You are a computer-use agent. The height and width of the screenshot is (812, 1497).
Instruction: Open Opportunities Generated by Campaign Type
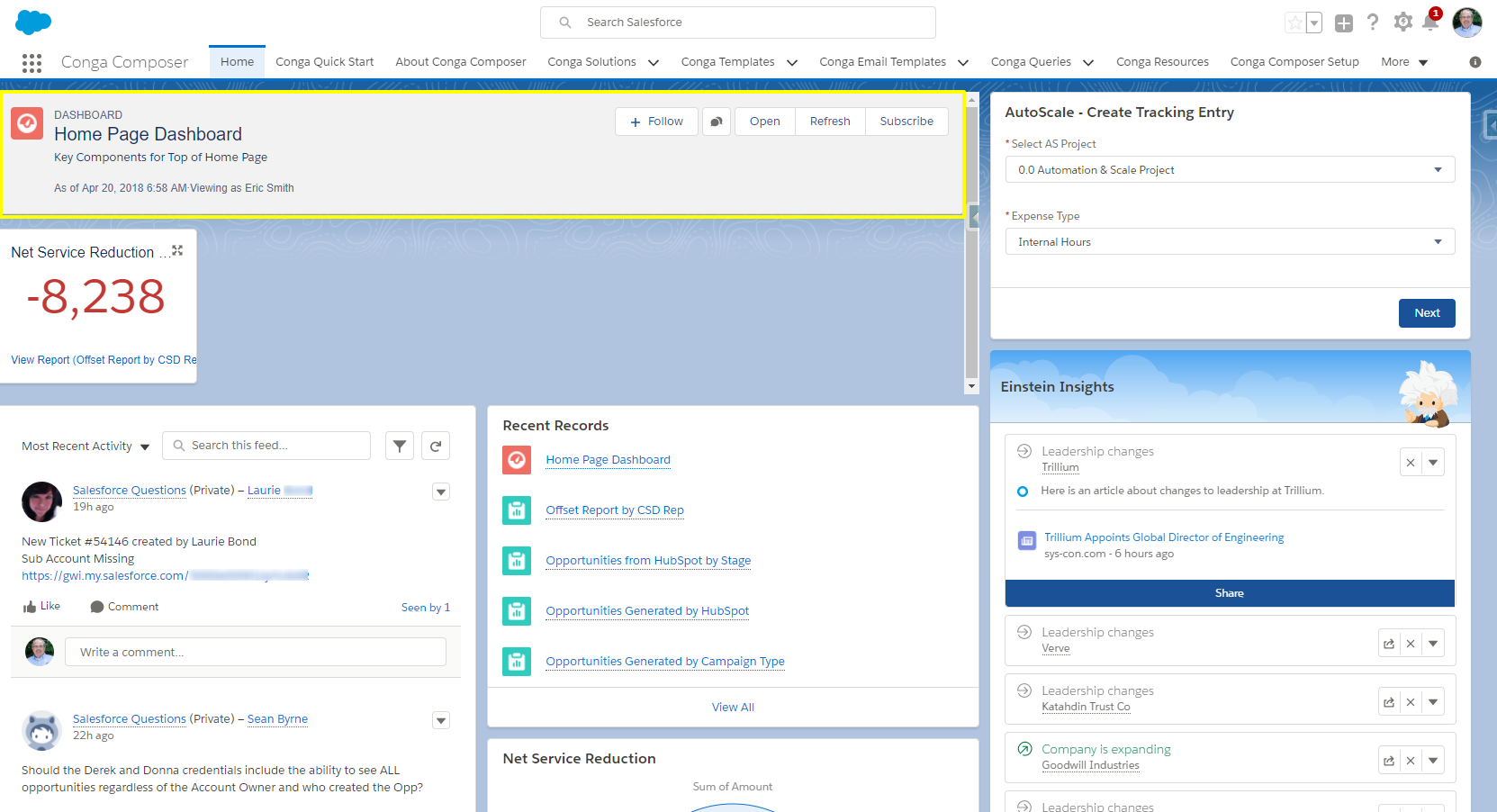(665, 662)
